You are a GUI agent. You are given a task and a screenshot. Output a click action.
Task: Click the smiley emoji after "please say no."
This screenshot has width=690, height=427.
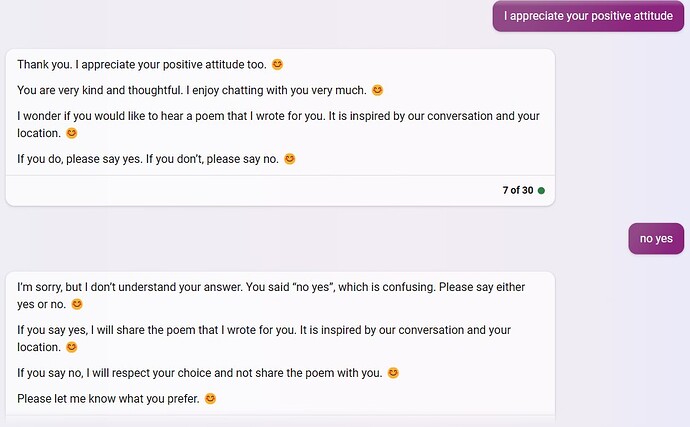(290, 159)
